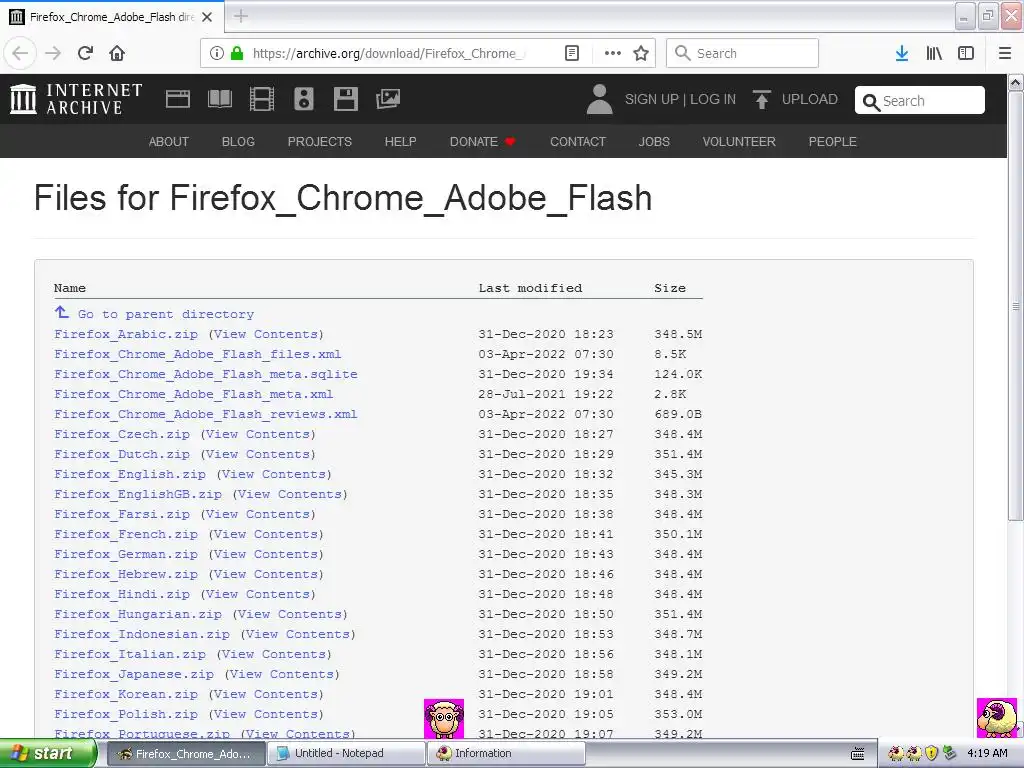View Contents of Firefox_Czech.zip
Viewport: 1024px width, 768px height.
point(258,434)
